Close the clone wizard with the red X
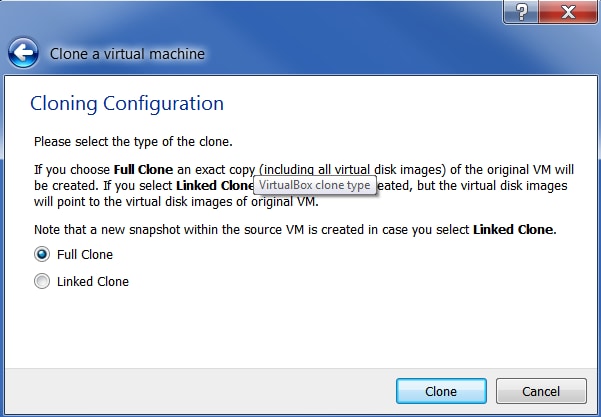Screen dimensions: 601x417 [x=566, y=11]
